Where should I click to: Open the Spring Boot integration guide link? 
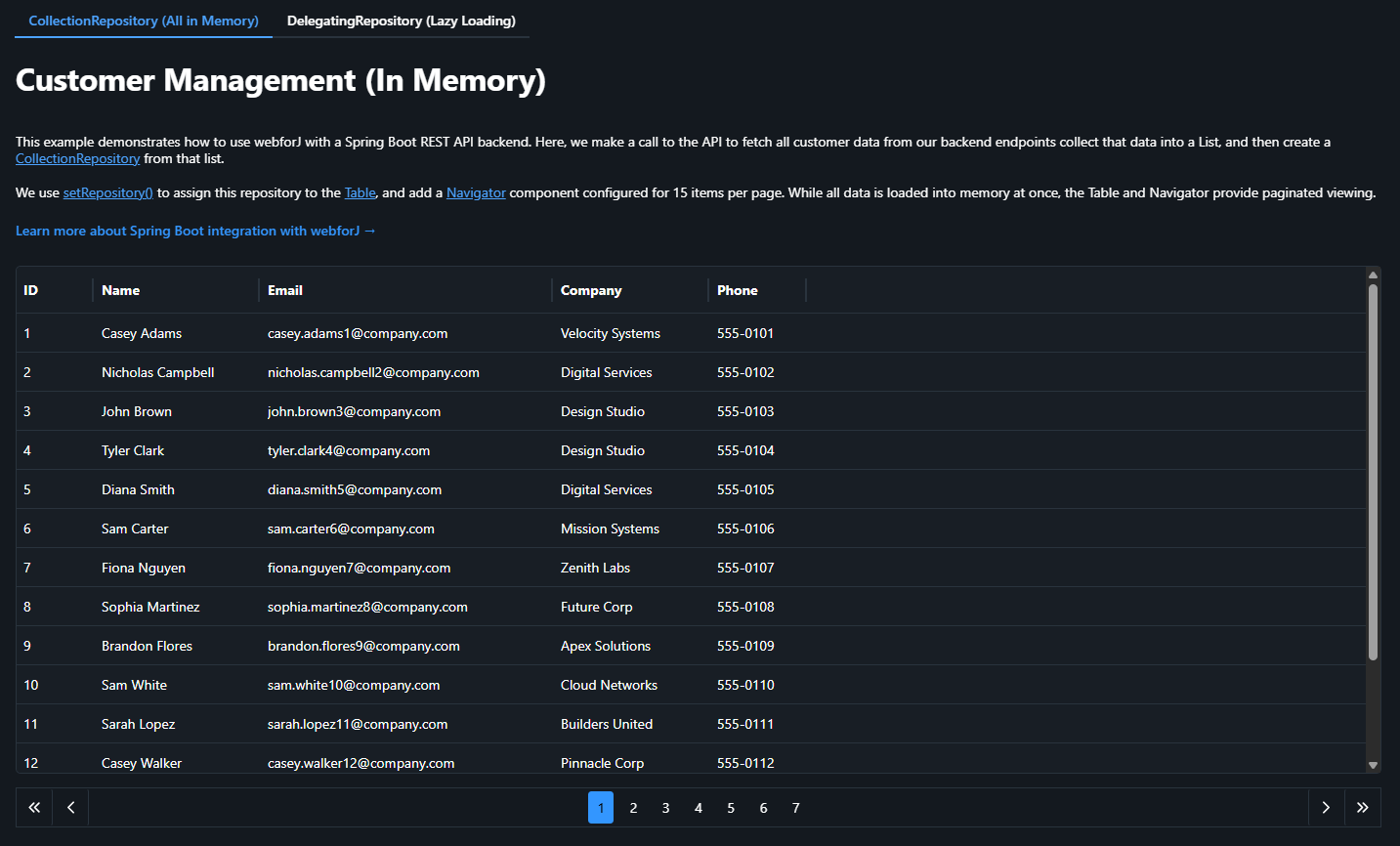[x=195, y=231]
